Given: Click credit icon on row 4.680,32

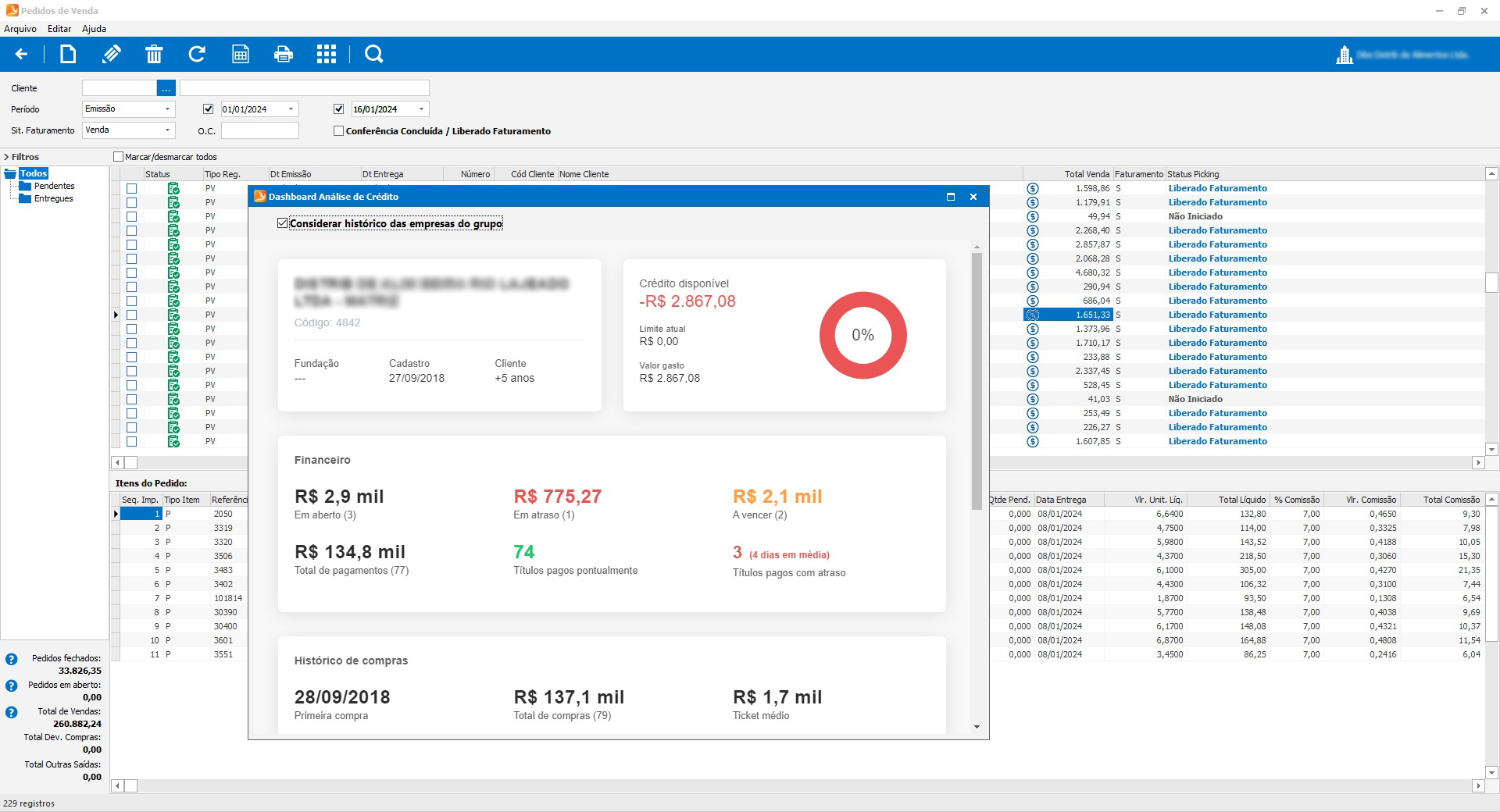Looking at the screenshot, I should coord(1033,272).
